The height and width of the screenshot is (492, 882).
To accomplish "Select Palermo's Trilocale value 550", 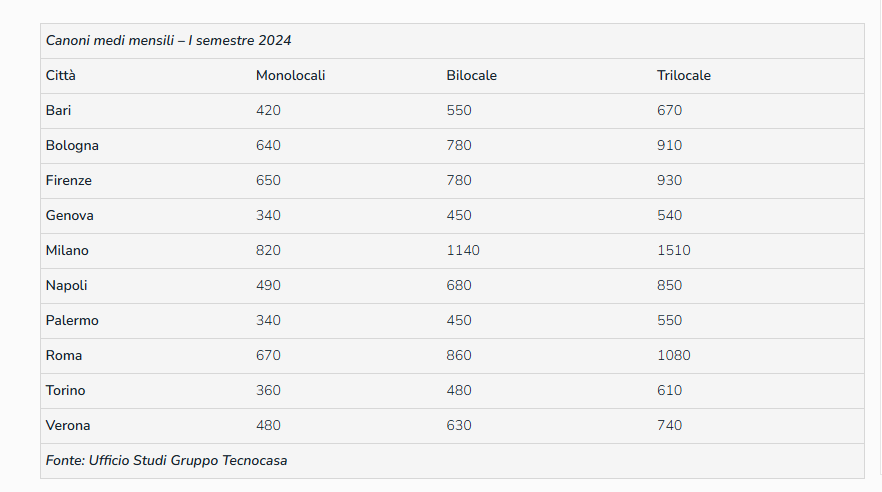I will pos(669,321).
